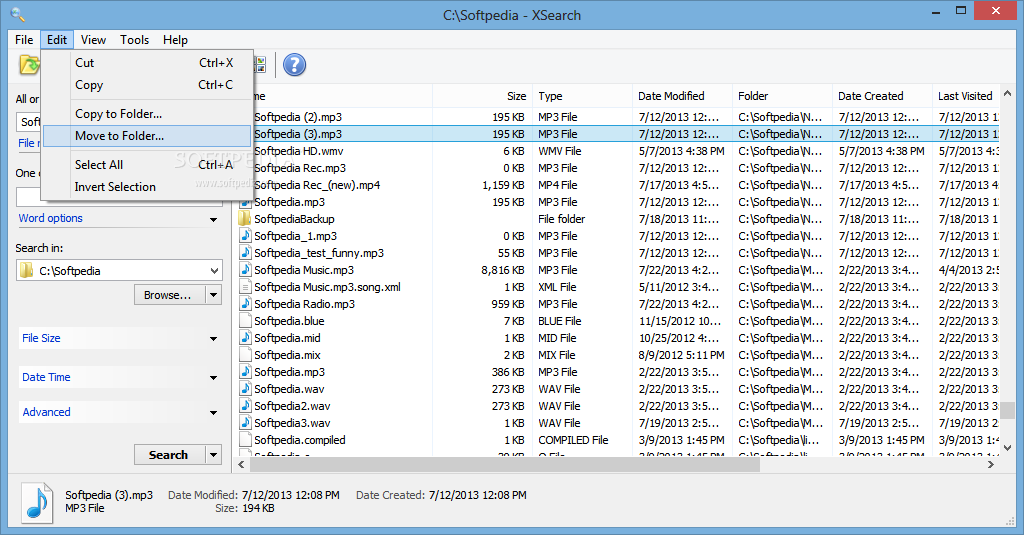Click the blank file icon of Softpedia.mix
The height and width of the screenshot is (535, 1024).
(245, 355)
